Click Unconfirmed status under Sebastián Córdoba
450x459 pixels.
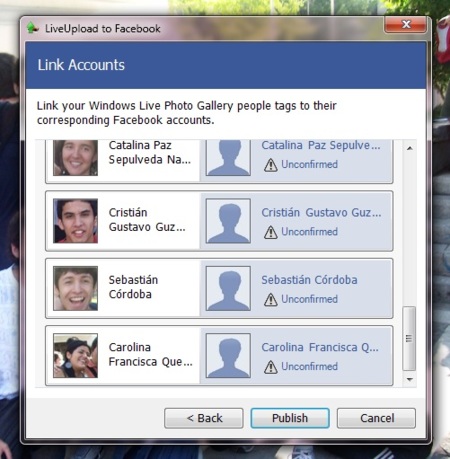click(309, 299)
